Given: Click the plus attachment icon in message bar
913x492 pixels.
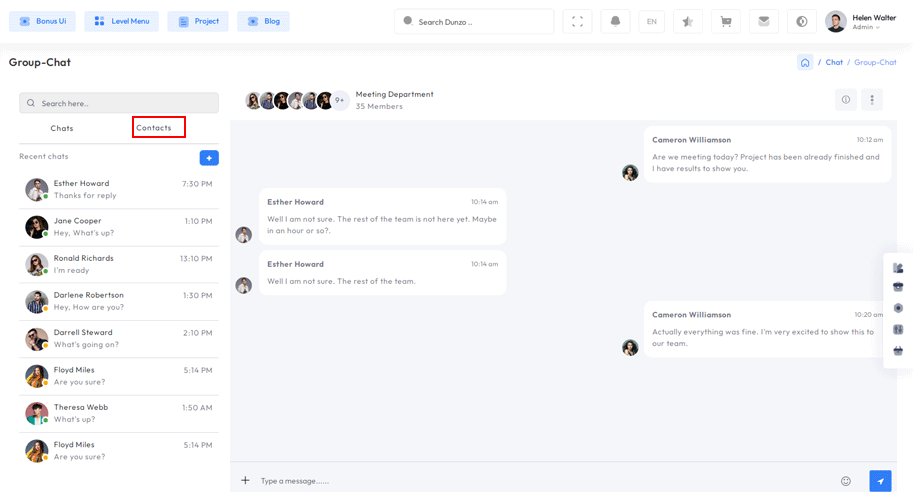Looking at the screenshot, I should [x=245, y=481].
